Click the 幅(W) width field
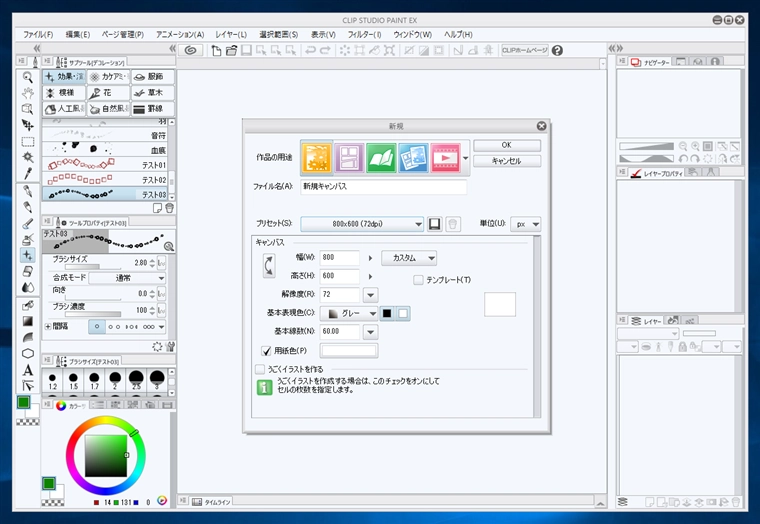 point(340,258)
